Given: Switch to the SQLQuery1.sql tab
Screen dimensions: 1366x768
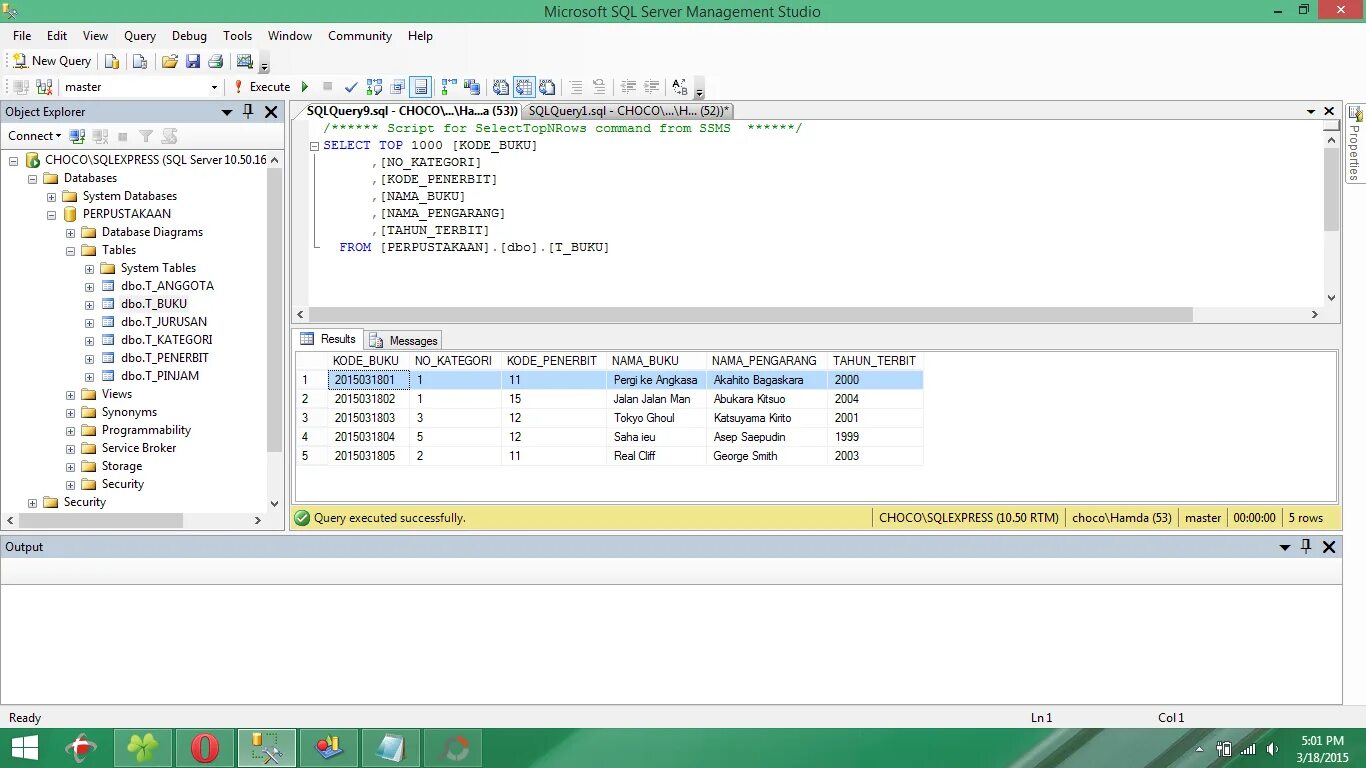Looking at the screenshot, I should (x=628, y=111).
